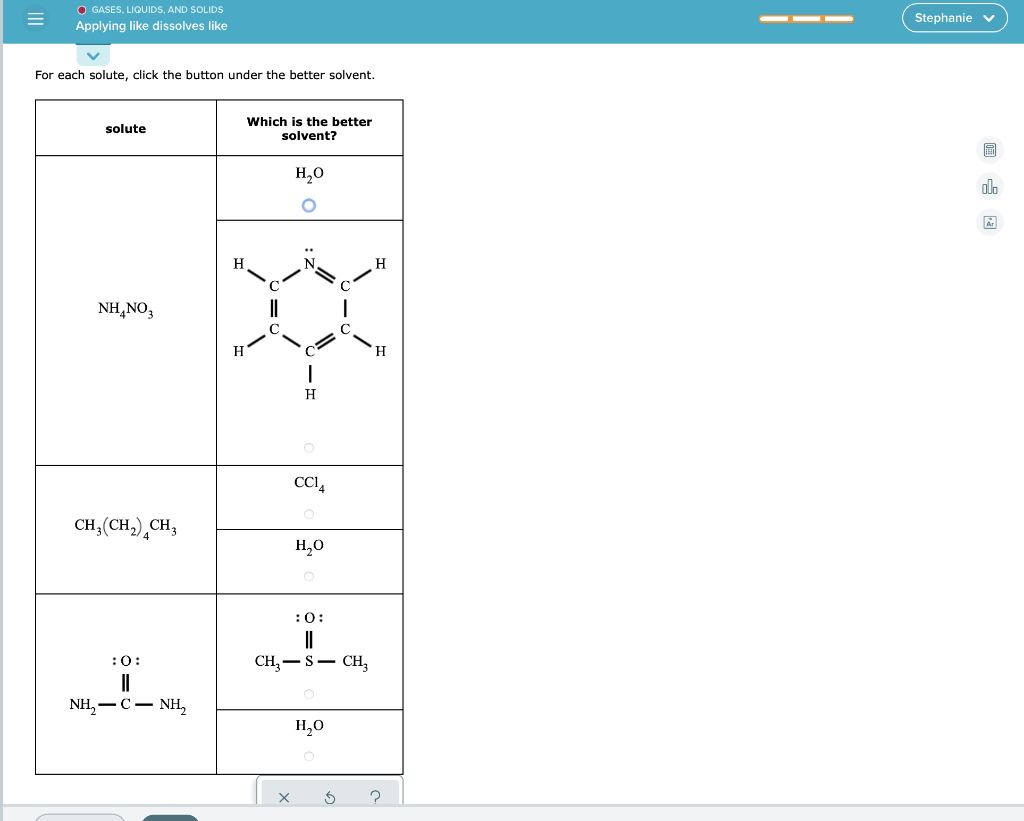Viewport: 1024px width, 821px height.
Task: Open the calculator tool
Action: [x=988, y=150]
